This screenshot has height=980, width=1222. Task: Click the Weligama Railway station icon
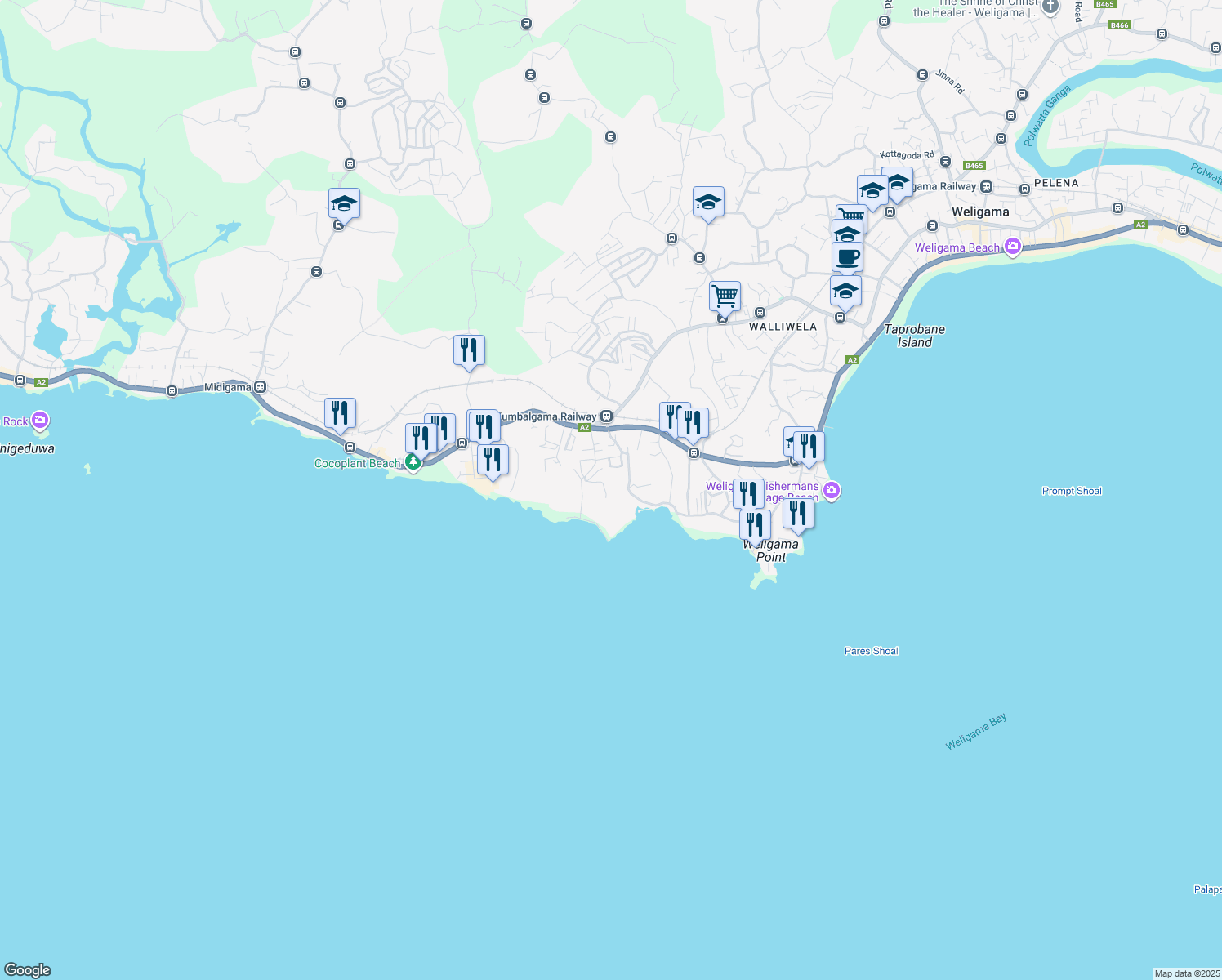coord(986,186)
